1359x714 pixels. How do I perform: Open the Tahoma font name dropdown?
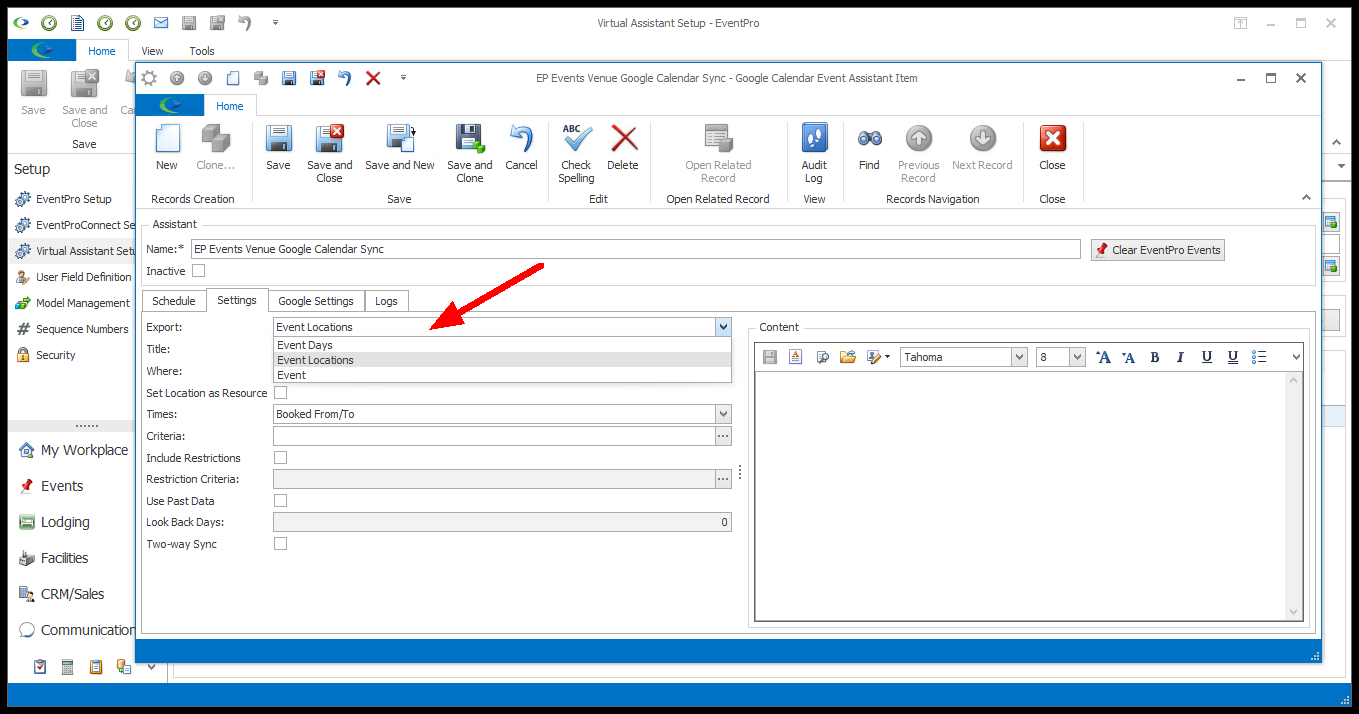tap(1019, 357)
